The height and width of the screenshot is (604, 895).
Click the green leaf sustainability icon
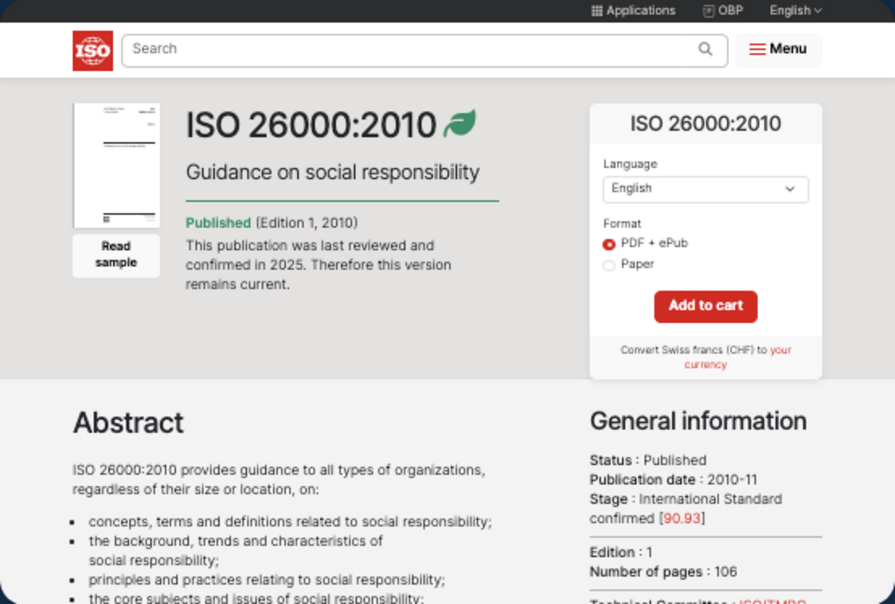[x=460, y=123]
